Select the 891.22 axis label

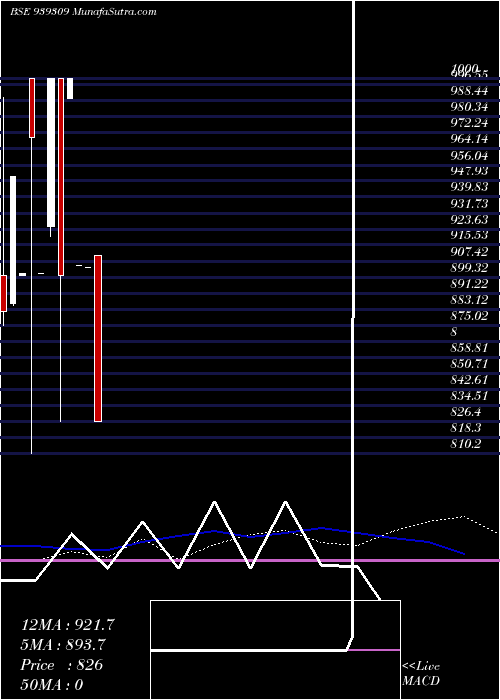(x=469, y=284)
